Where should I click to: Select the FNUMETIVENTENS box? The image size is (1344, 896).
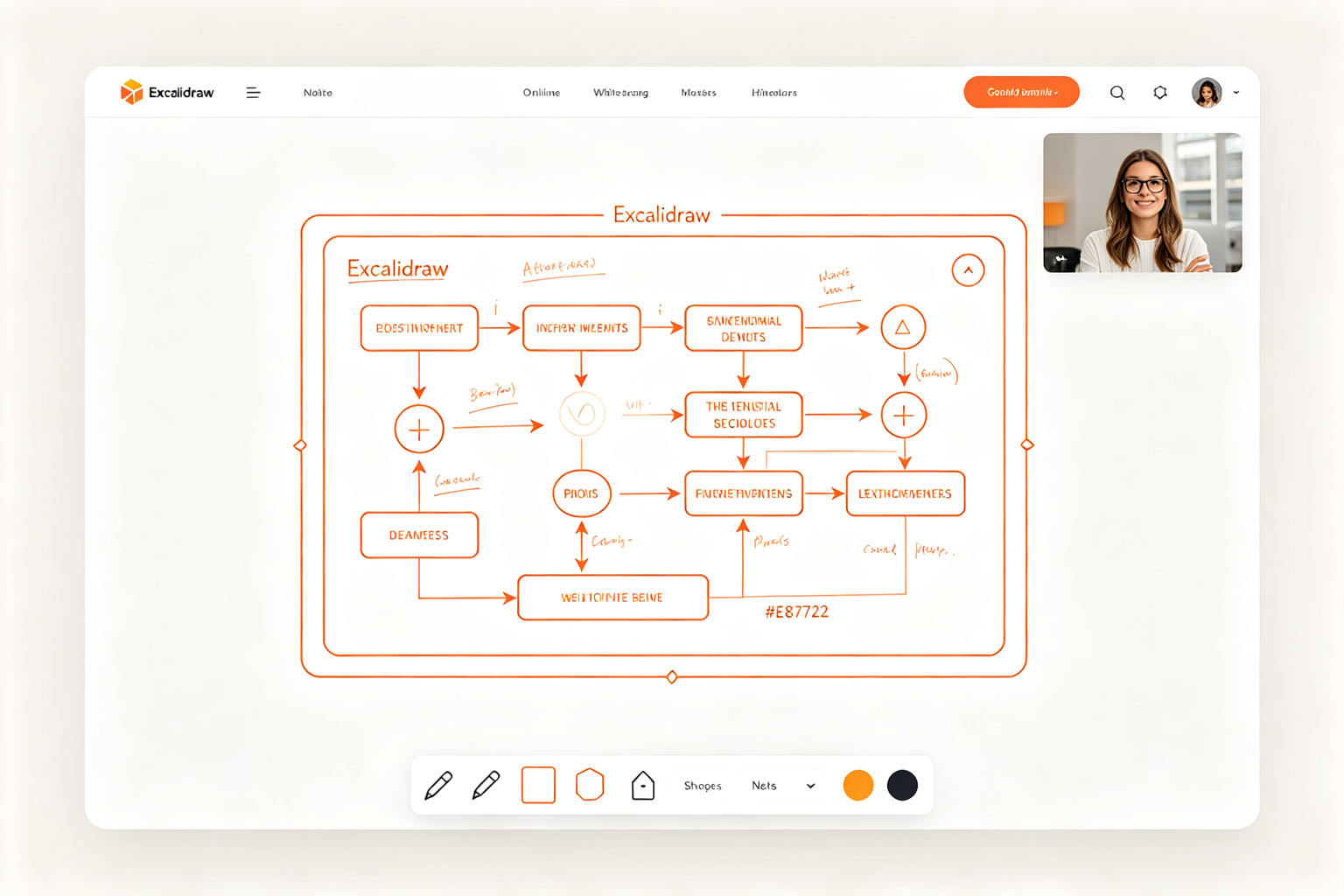tap(744, 493)
